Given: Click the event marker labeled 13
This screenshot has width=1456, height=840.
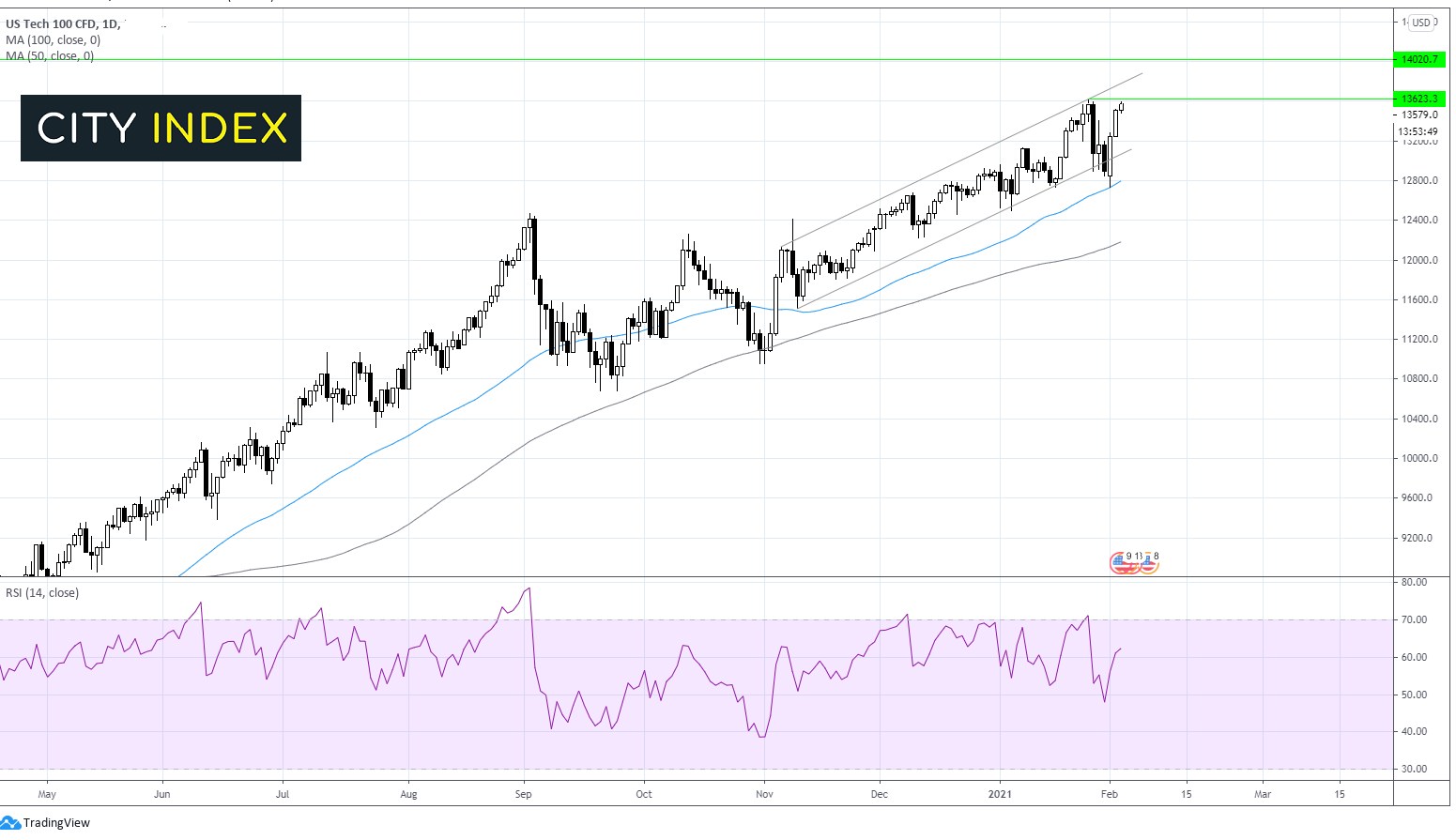Looking at the screenshot, I should click(x=1138, y=556).
